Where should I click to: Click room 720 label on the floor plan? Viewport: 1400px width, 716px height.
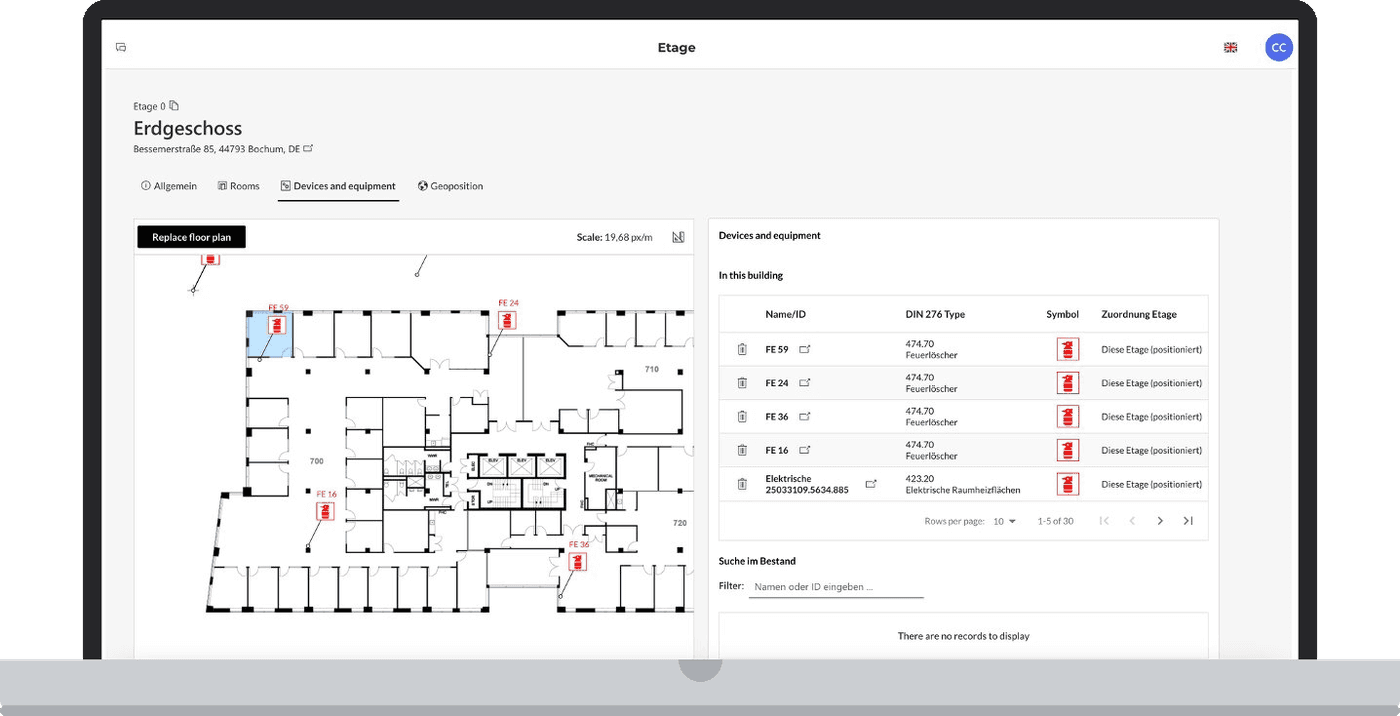click(x=680, y=523)
